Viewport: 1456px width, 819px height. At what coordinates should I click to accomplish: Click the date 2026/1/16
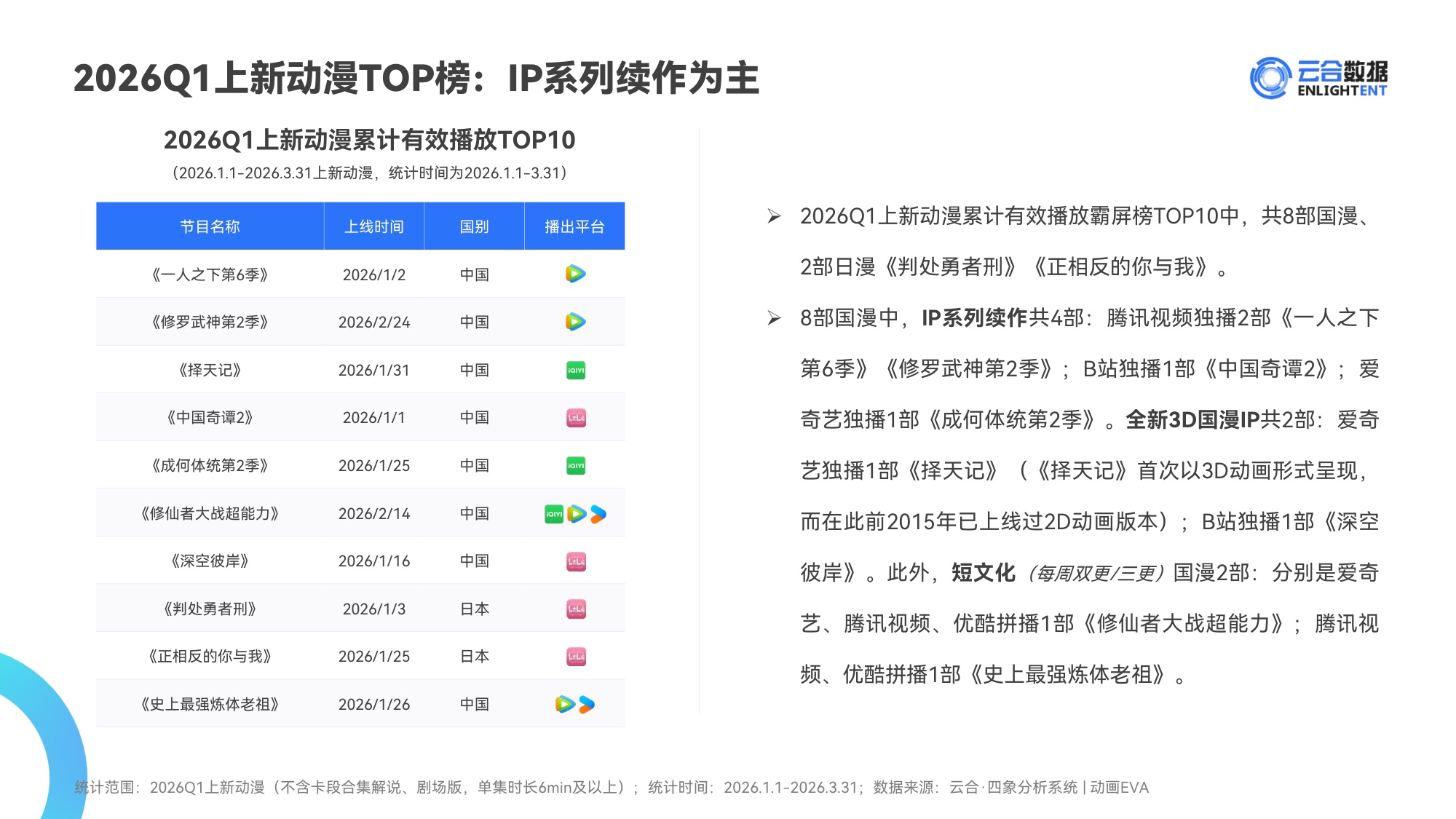[374, 561]
